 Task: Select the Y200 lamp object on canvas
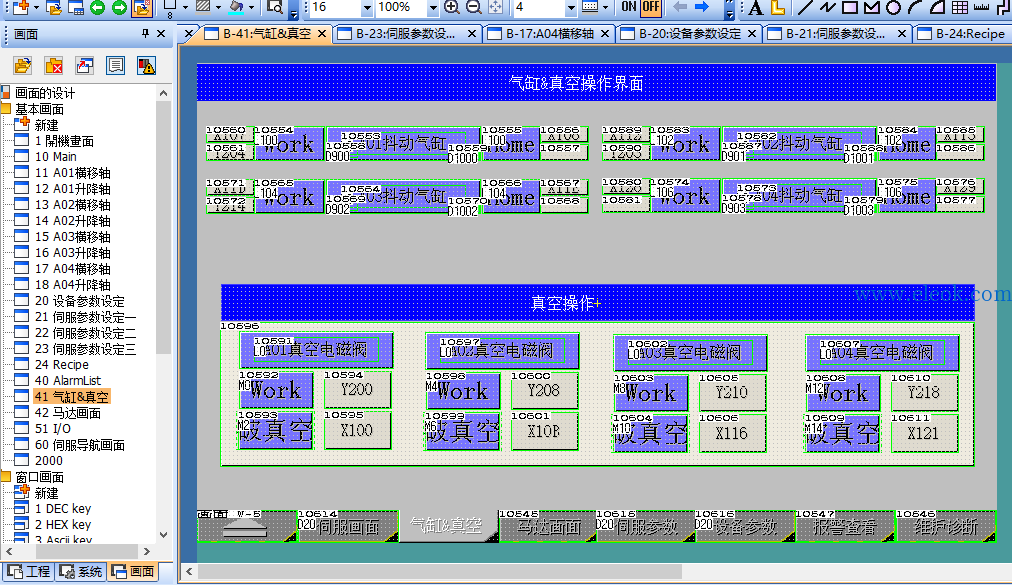[x=357, y=390]
